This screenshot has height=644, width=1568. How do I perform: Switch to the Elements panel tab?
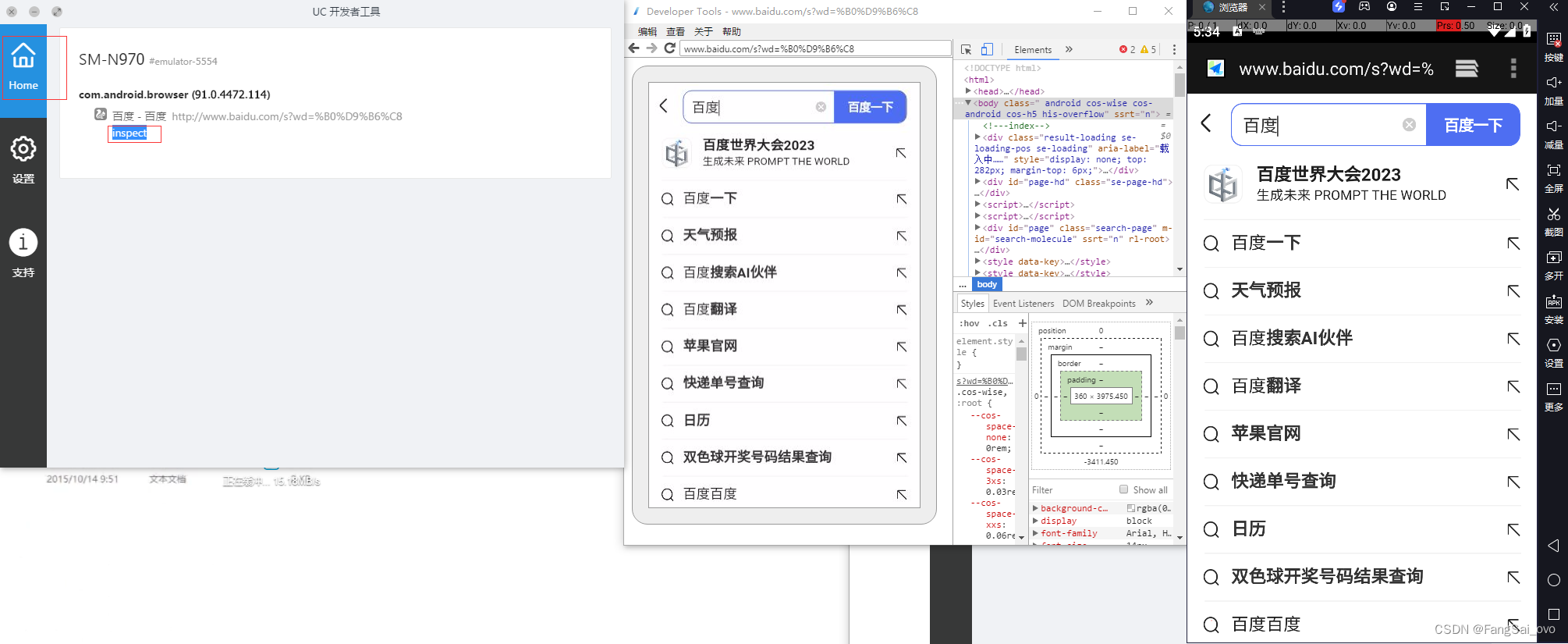(x=1033, y=49)
